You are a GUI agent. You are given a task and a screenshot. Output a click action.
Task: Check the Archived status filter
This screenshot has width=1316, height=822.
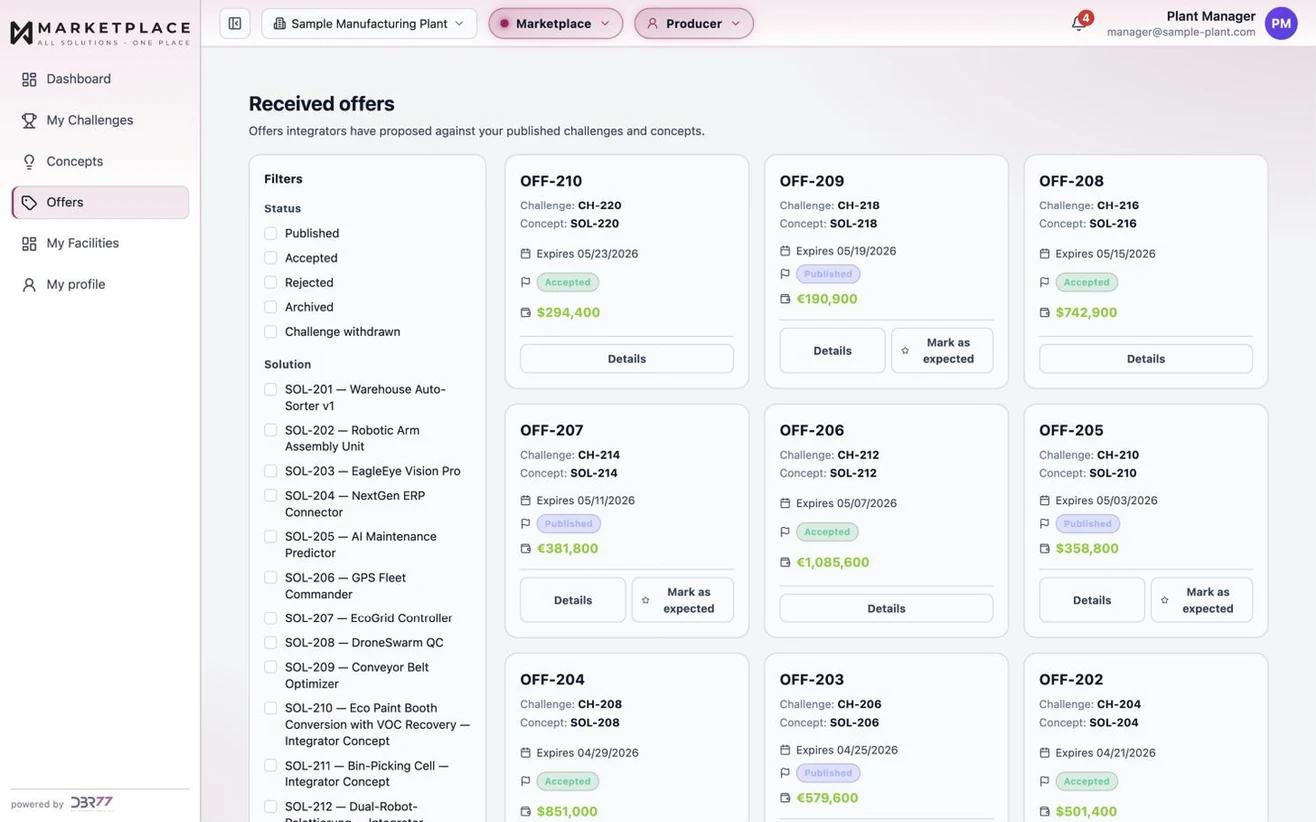270,307
